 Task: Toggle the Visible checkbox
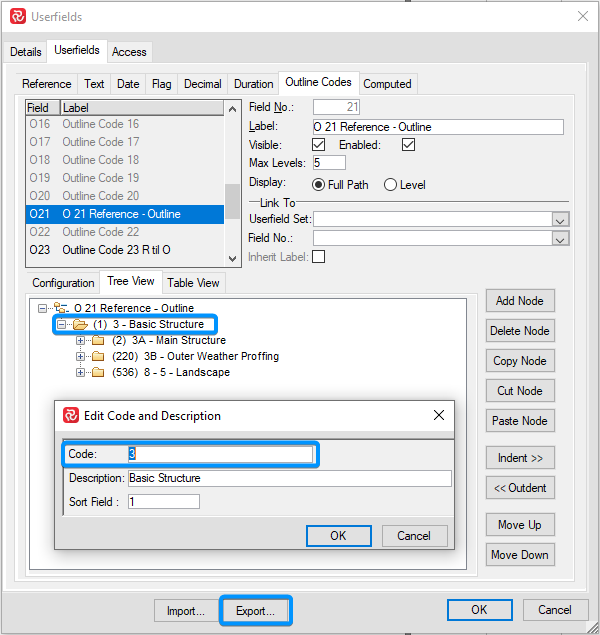(319, 145)
